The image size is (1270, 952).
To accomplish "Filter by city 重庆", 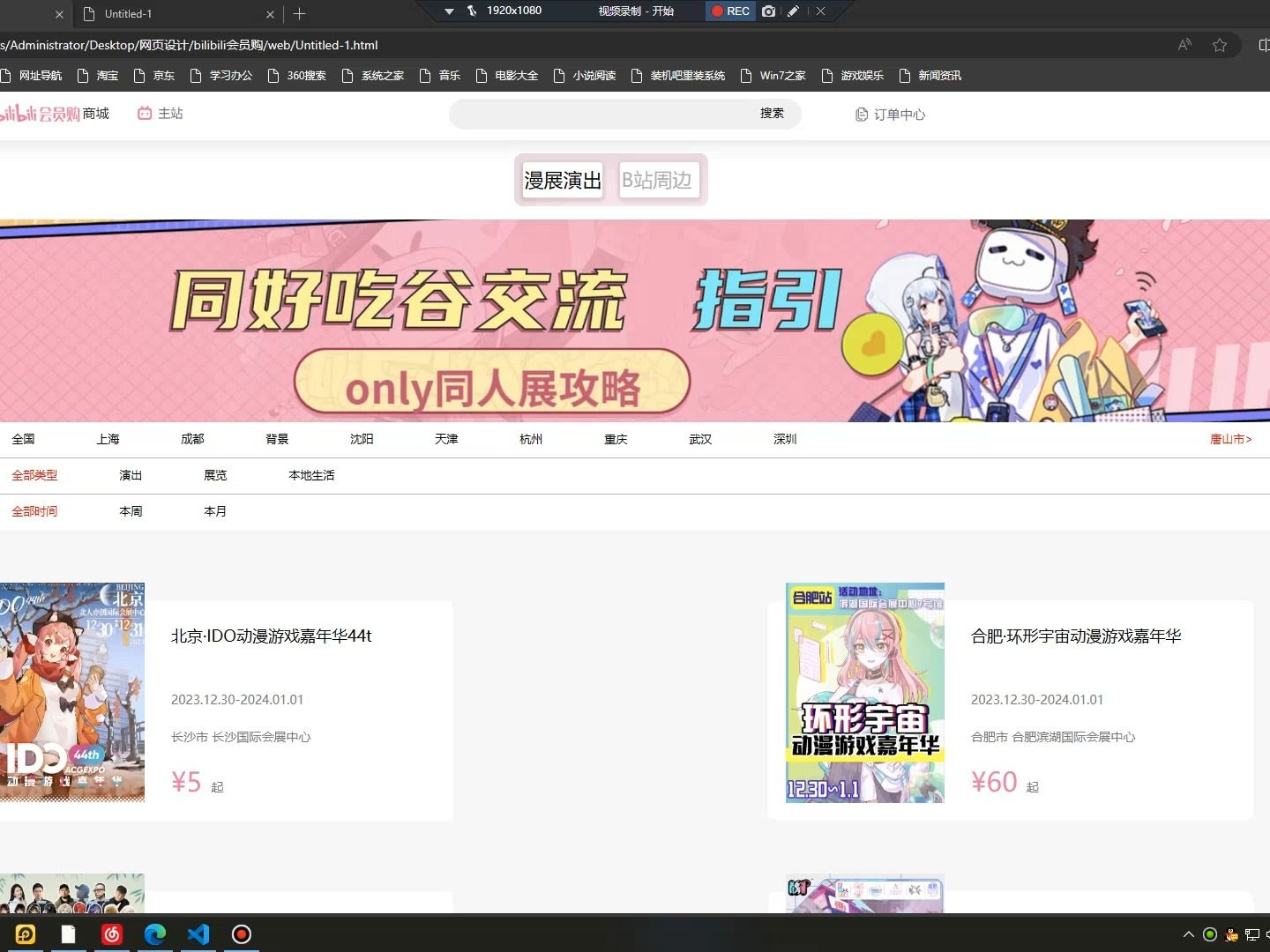I will pos(616,439).
